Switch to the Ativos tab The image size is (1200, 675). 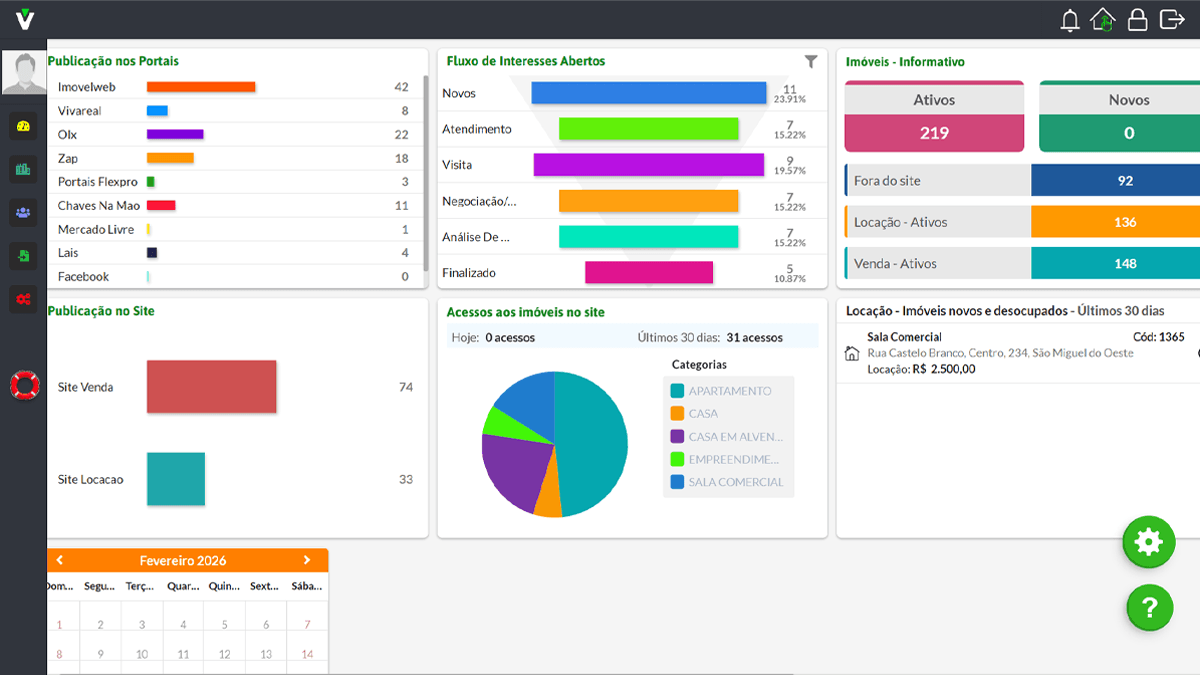pyautogui.click(x=933, y=99)
